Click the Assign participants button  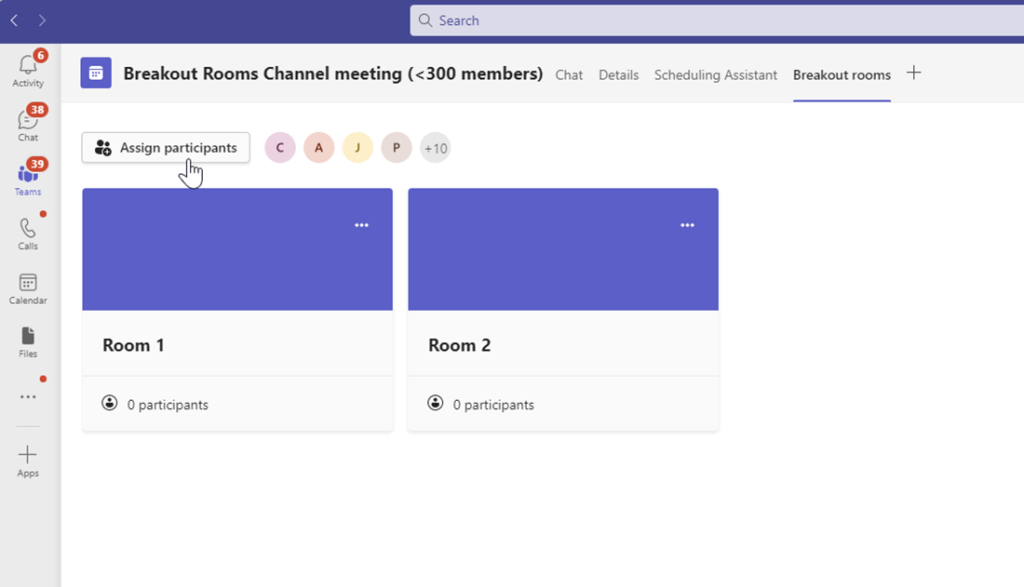pyautogui.click(x=165, y=147)
